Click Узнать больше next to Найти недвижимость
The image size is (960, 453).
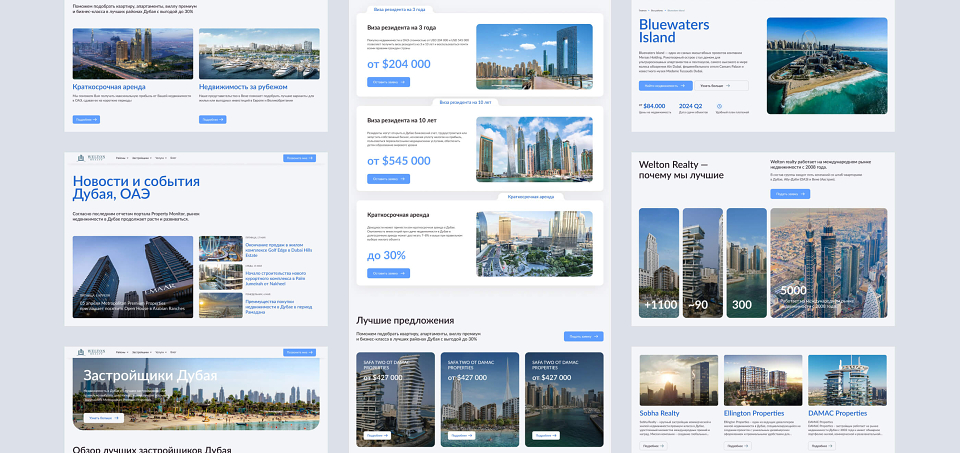tap(721, 86)
